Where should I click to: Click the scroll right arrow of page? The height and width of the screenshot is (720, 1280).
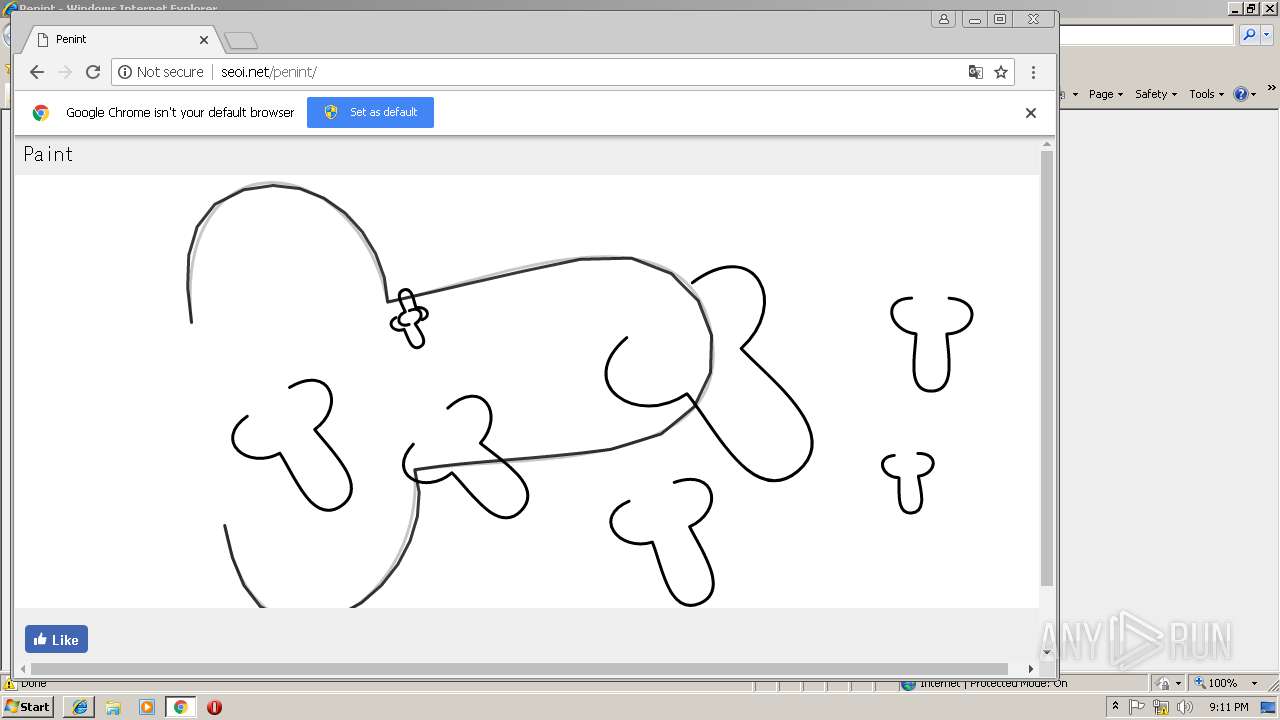(x=1031, y=669)
